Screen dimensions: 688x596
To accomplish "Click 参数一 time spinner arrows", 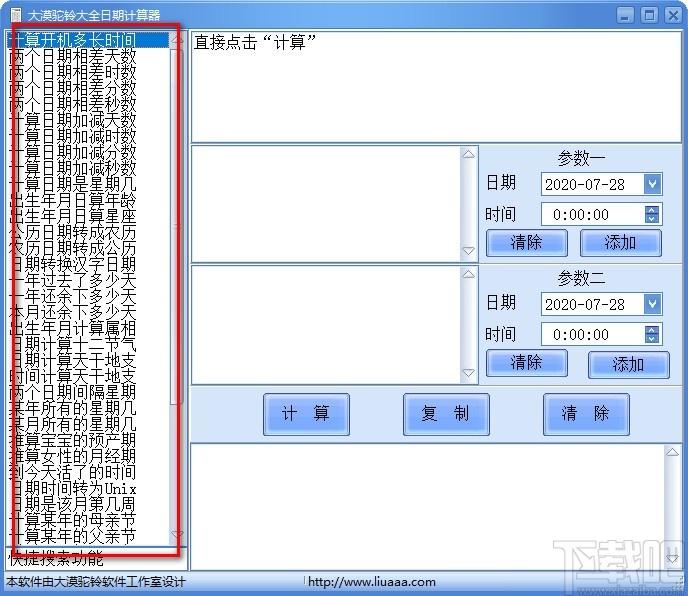I will coord(652,214).
